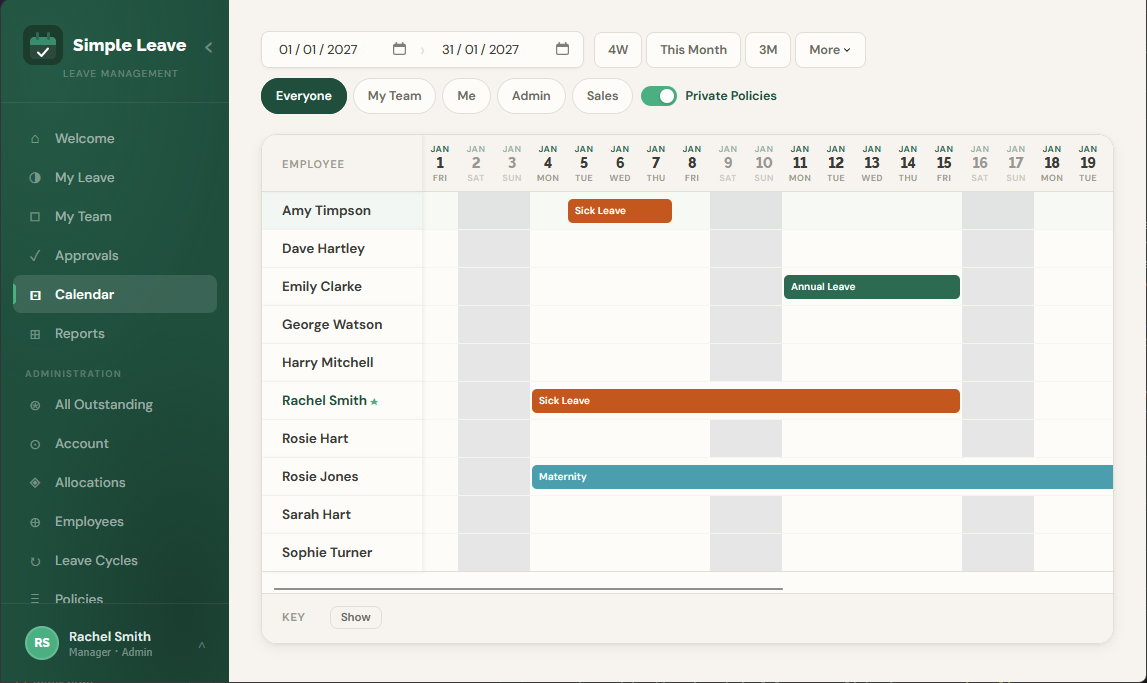
Task: Select the Everyone filter
Action: coord(304,96)
